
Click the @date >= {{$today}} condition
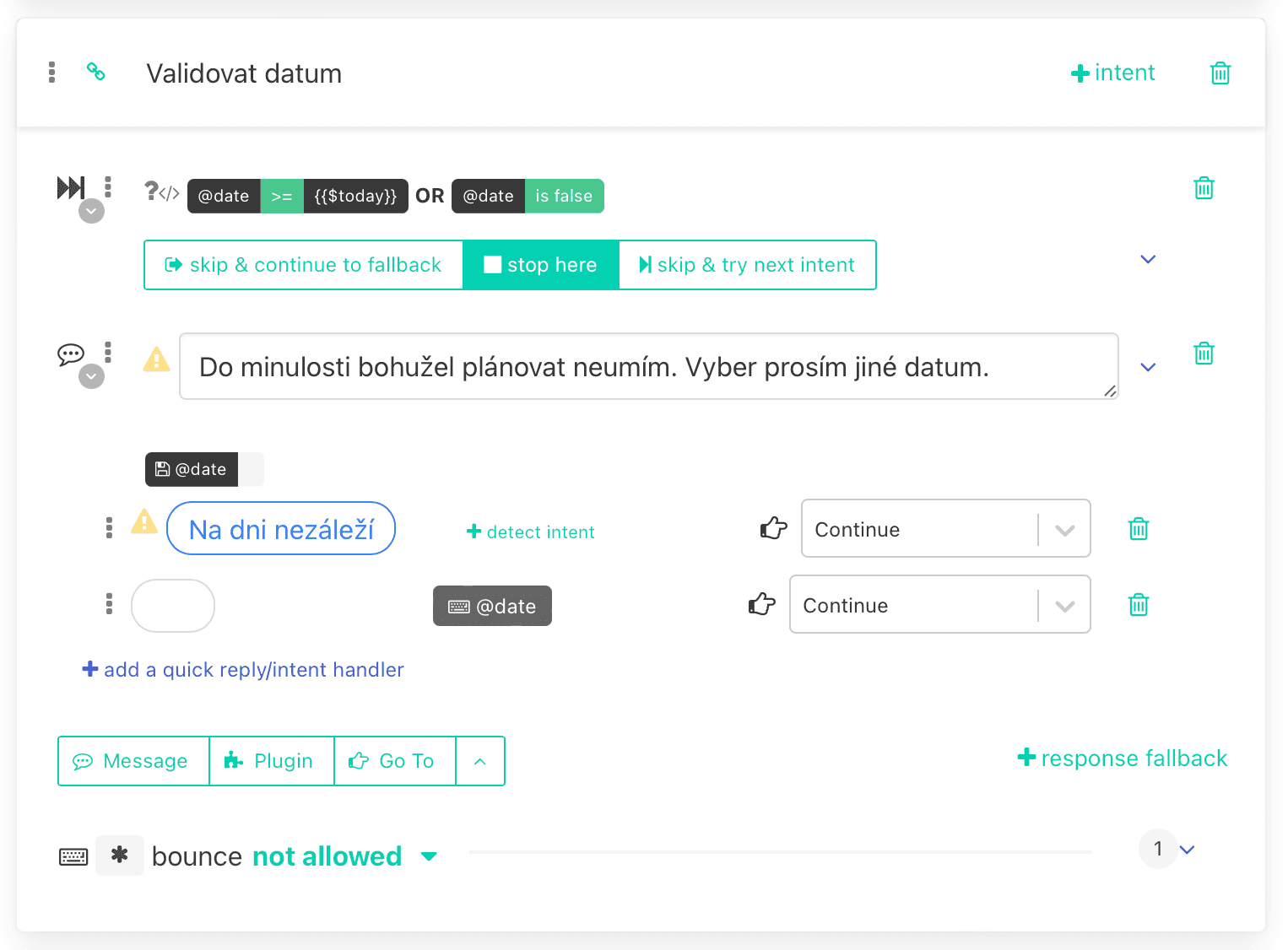click(298, 196)
